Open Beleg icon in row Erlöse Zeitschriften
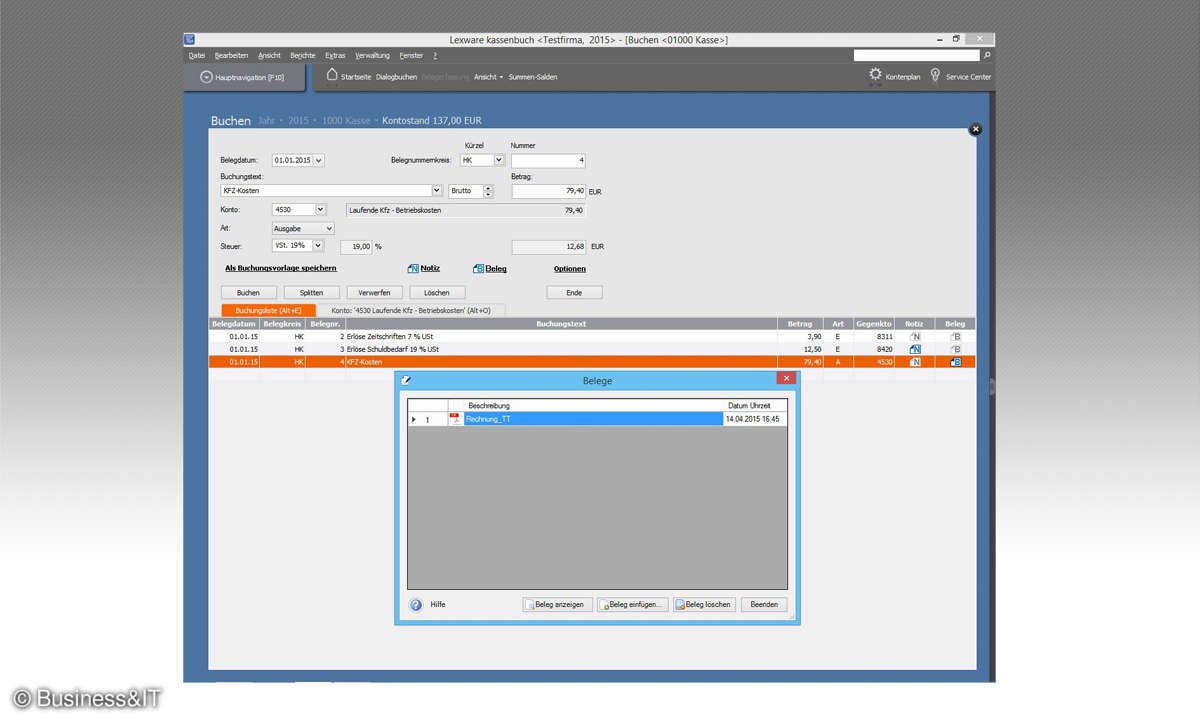The width and height of the screenshot is (1200, 720). click(x=955, y=337)
